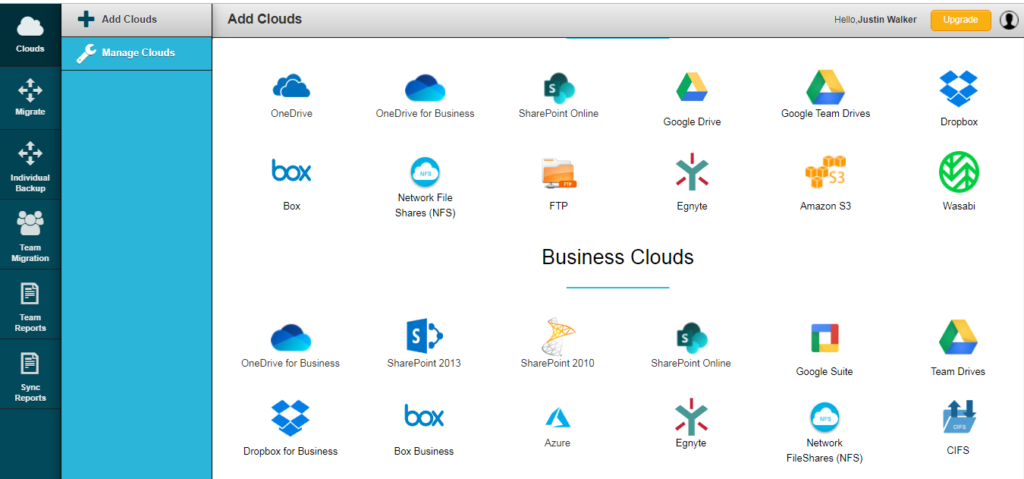Screen dimensions: 1024x479
Task: Add Dropbox for Business cloud
Action: click(x=291, y=418)
